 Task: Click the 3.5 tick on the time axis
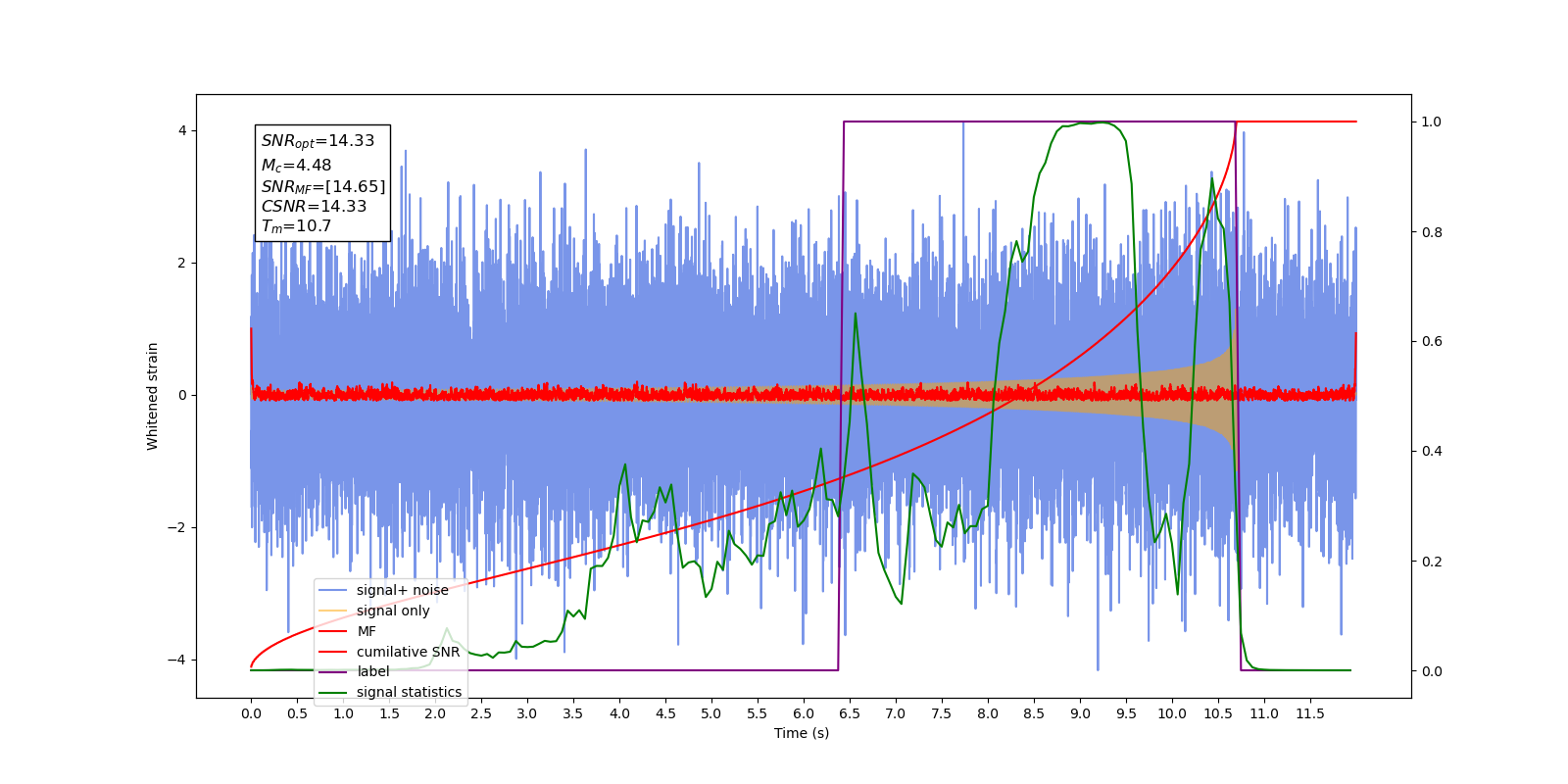point(573,713)
